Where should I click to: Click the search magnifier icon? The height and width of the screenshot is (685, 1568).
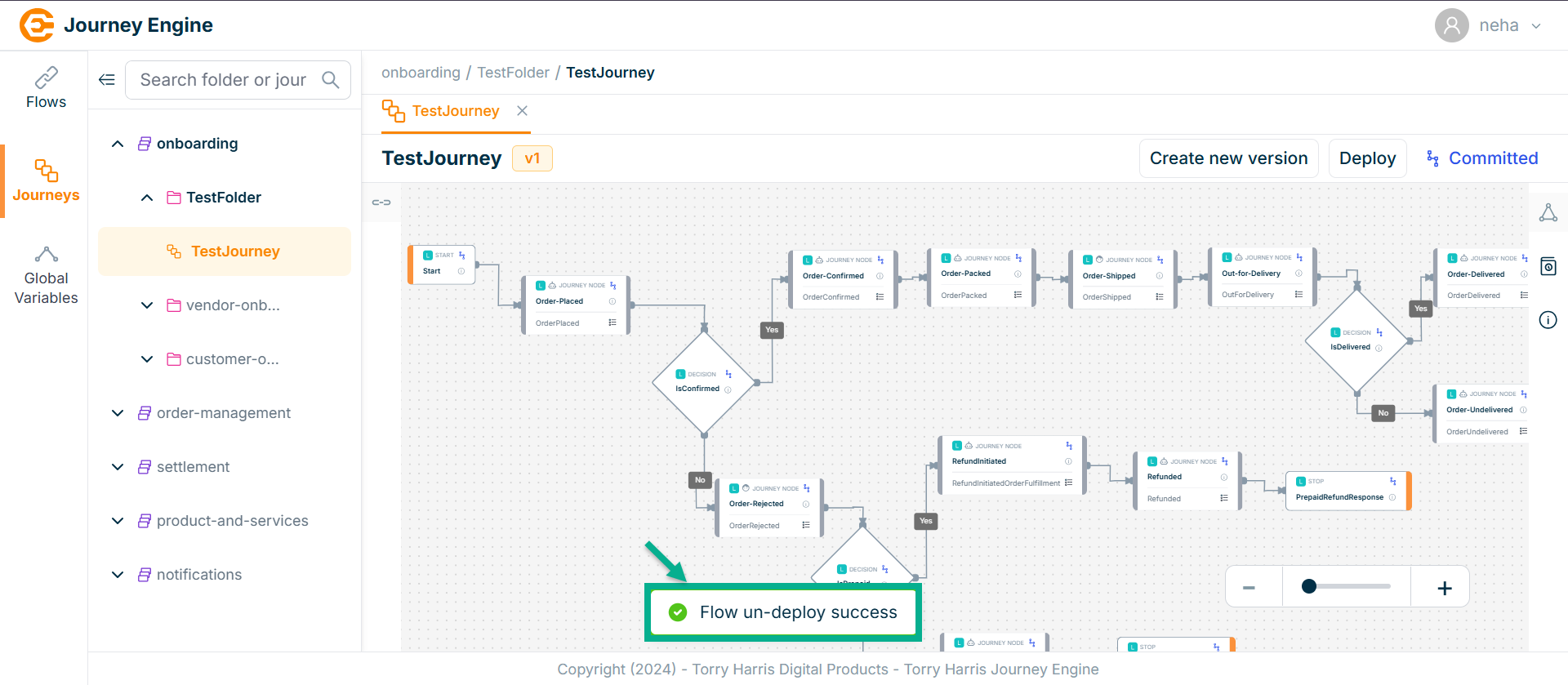[331, 80]
